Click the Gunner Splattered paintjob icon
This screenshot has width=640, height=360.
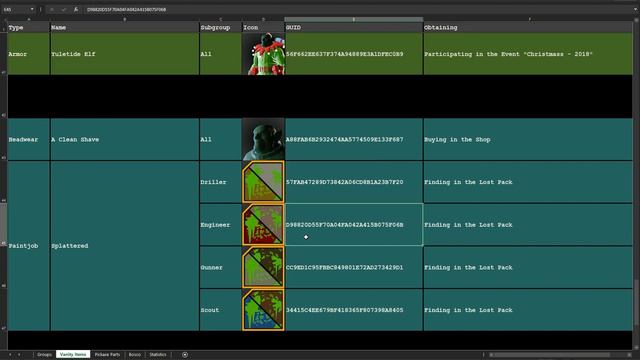[x=263, y=267]
